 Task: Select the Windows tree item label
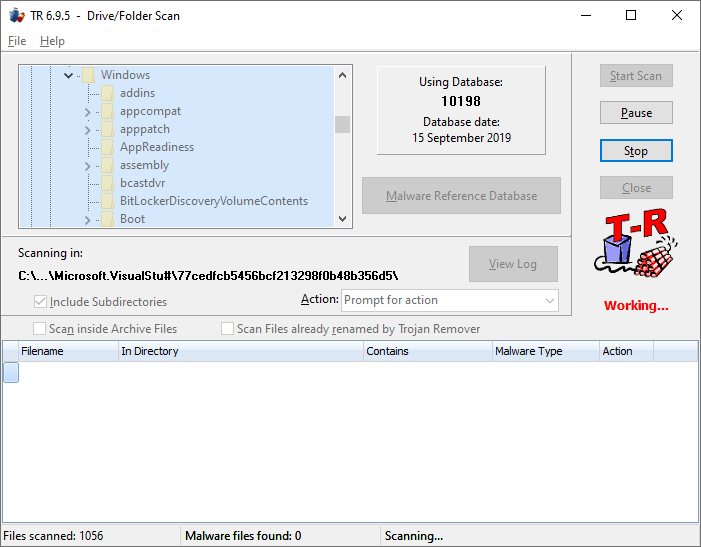tap(125, 75)
